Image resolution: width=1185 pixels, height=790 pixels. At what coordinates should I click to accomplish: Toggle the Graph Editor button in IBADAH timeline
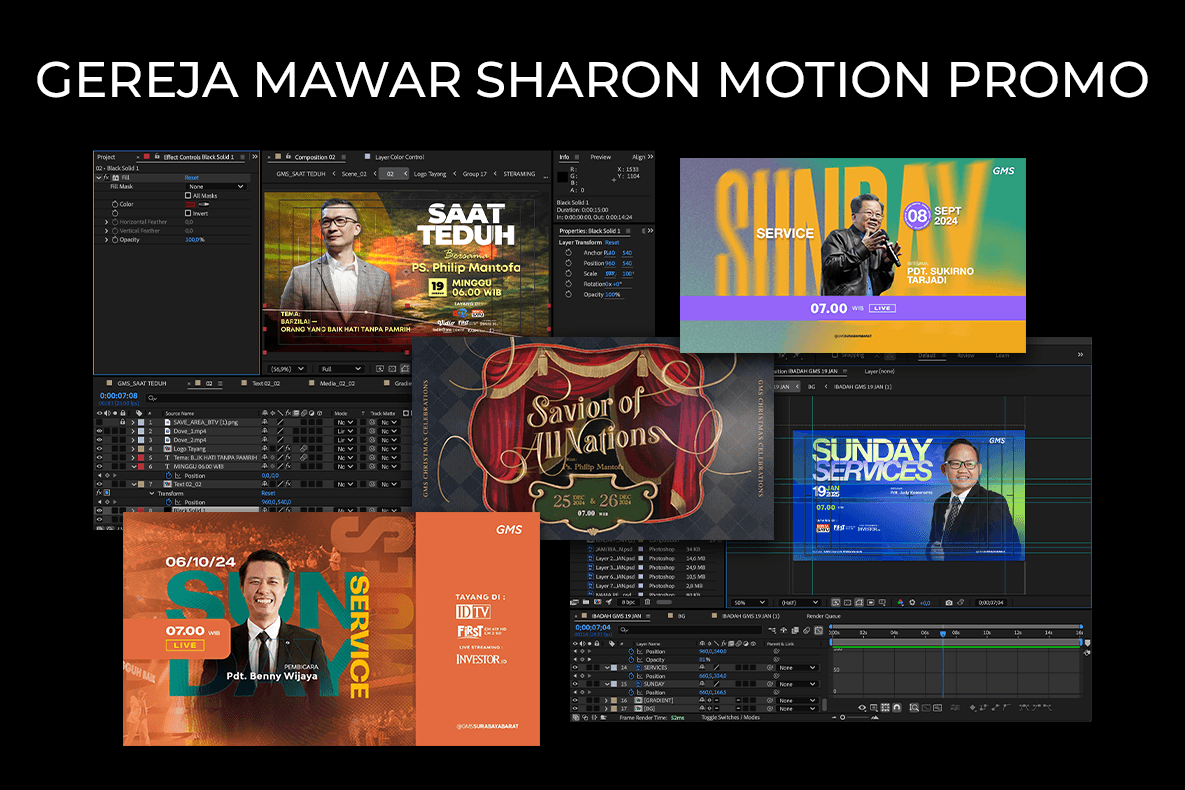click(818, 630)
